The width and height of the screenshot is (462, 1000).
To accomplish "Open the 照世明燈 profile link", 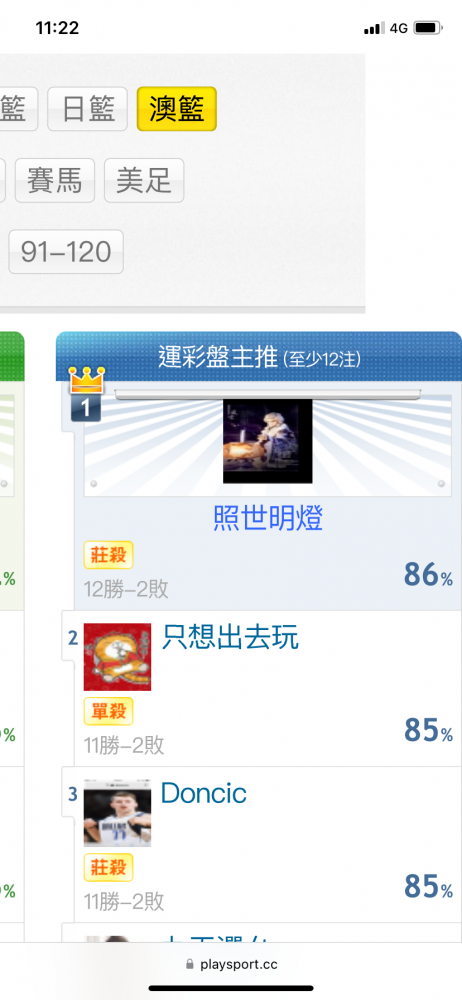I will pyautogui.click(x=268, y=519).
